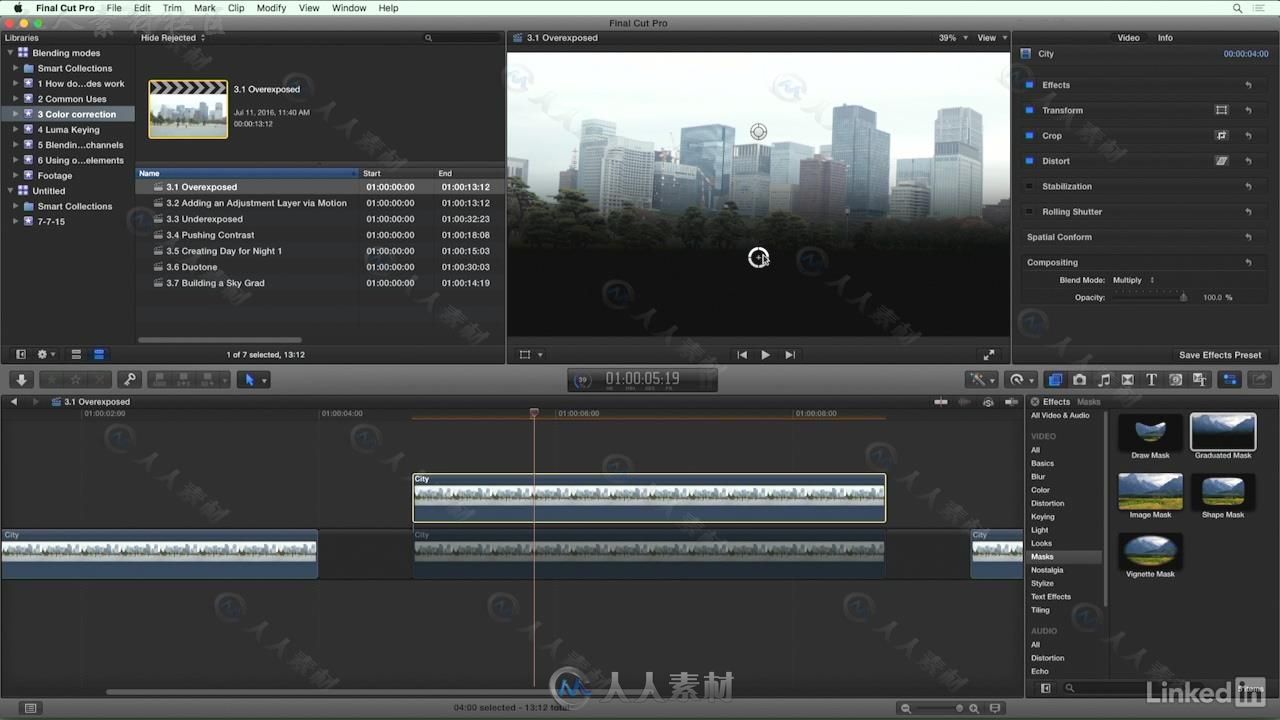Toggle video and audio skimming
Viewport: 1280px width, 720px height.
pos(941,402)
